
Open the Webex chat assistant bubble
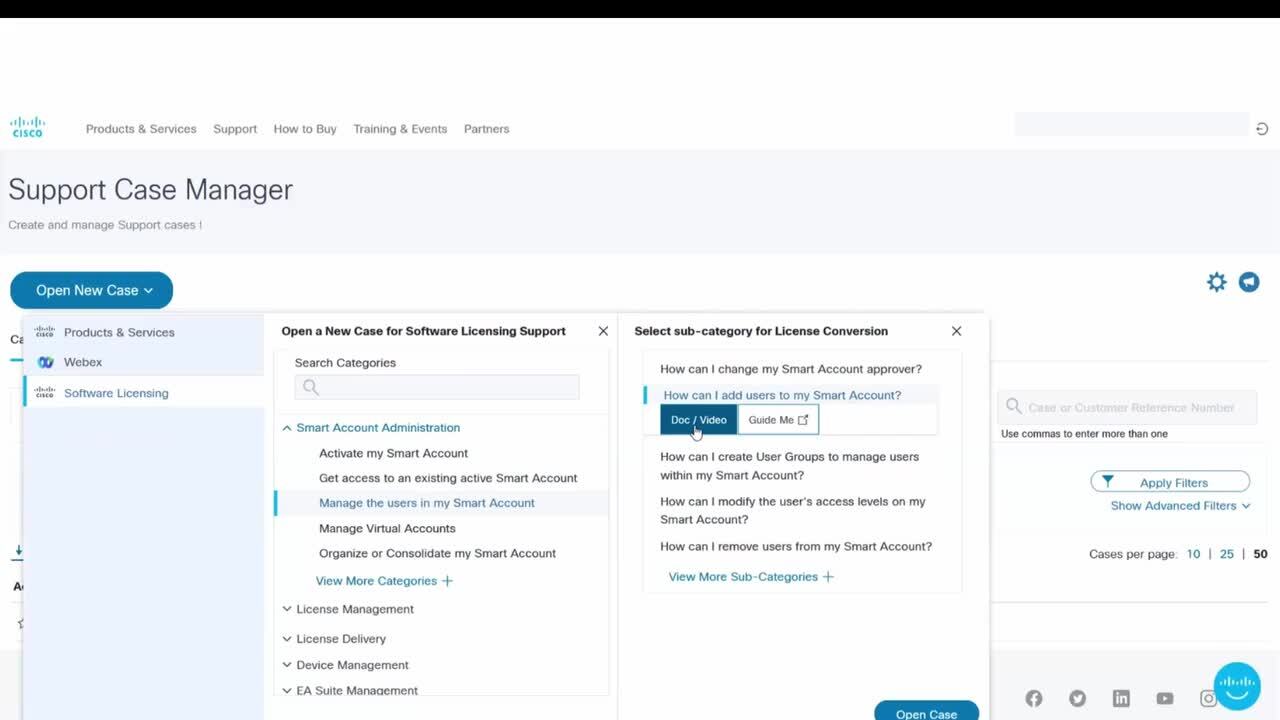[1237, 686]
